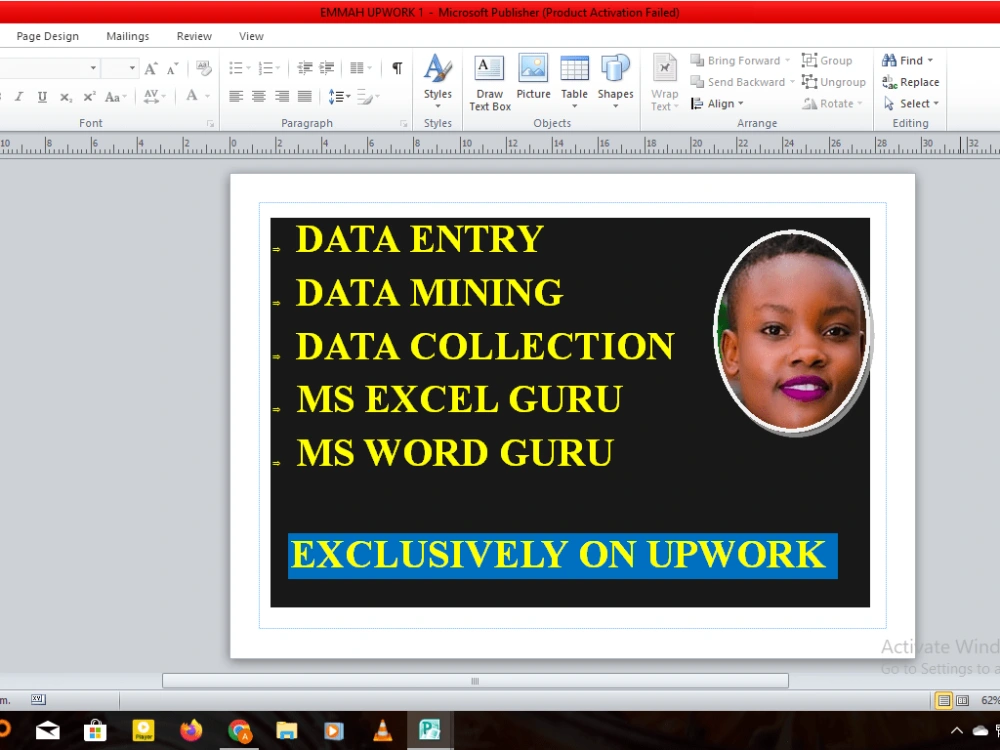Image resolution: width=1000 pixels, height=750 pixels.
Task: Center the paragraph text
Action: click(x=258, y=97)
